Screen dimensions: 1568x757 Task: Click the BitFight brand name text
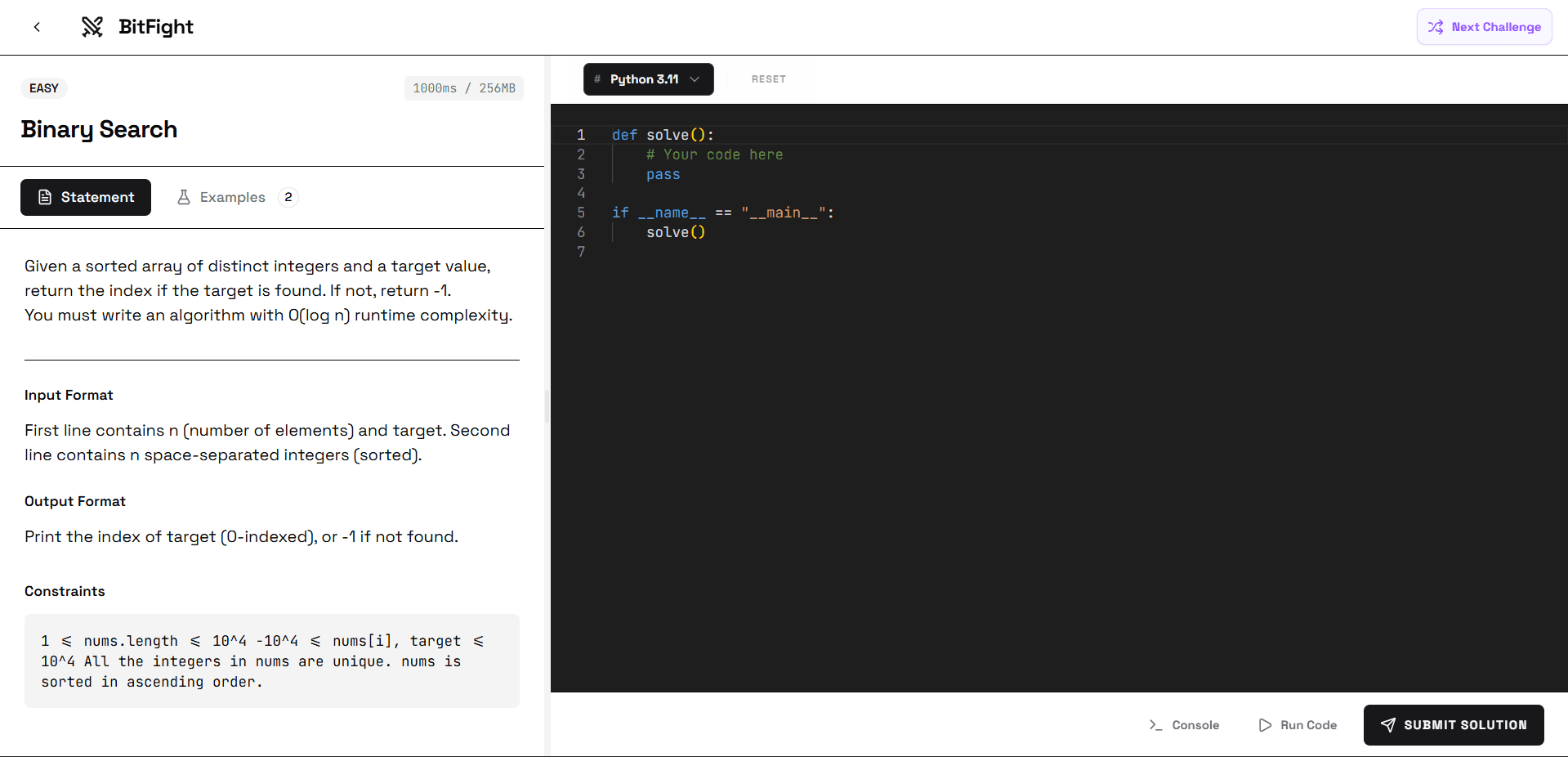[x=156, y=27]
